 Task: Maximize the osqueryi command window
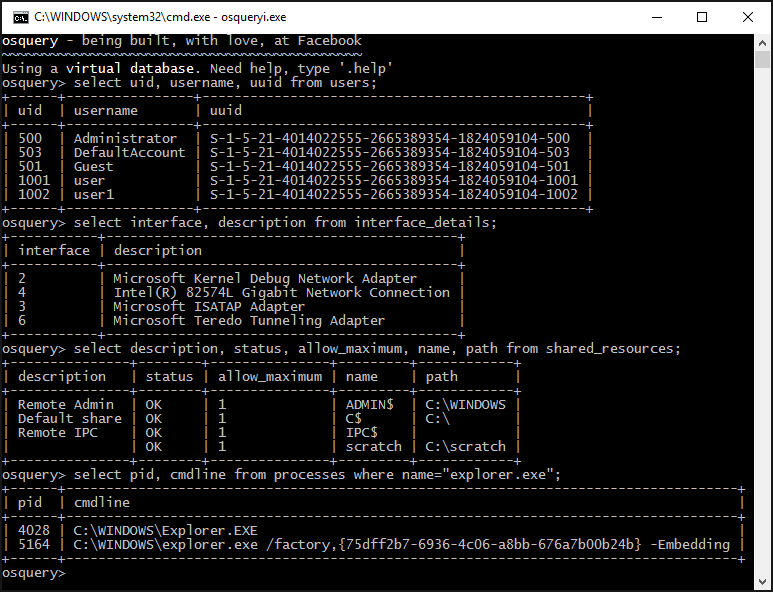coord(702,17)
